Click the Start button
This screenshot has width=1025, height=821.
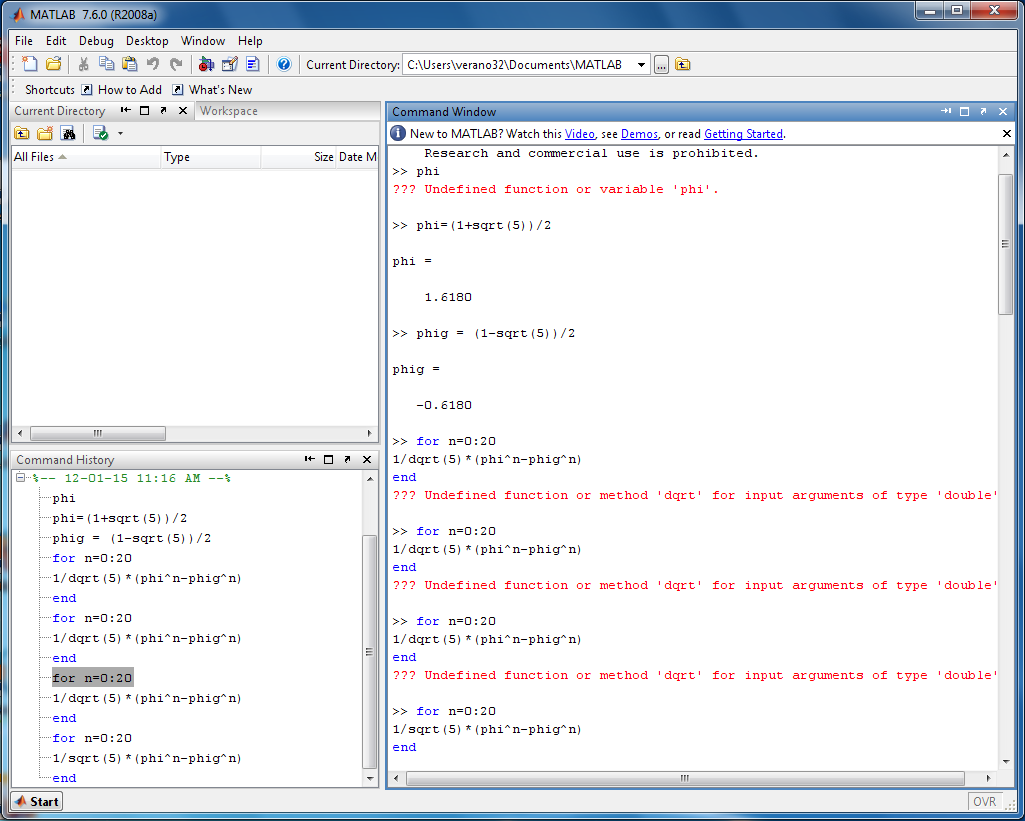[36, 801]
